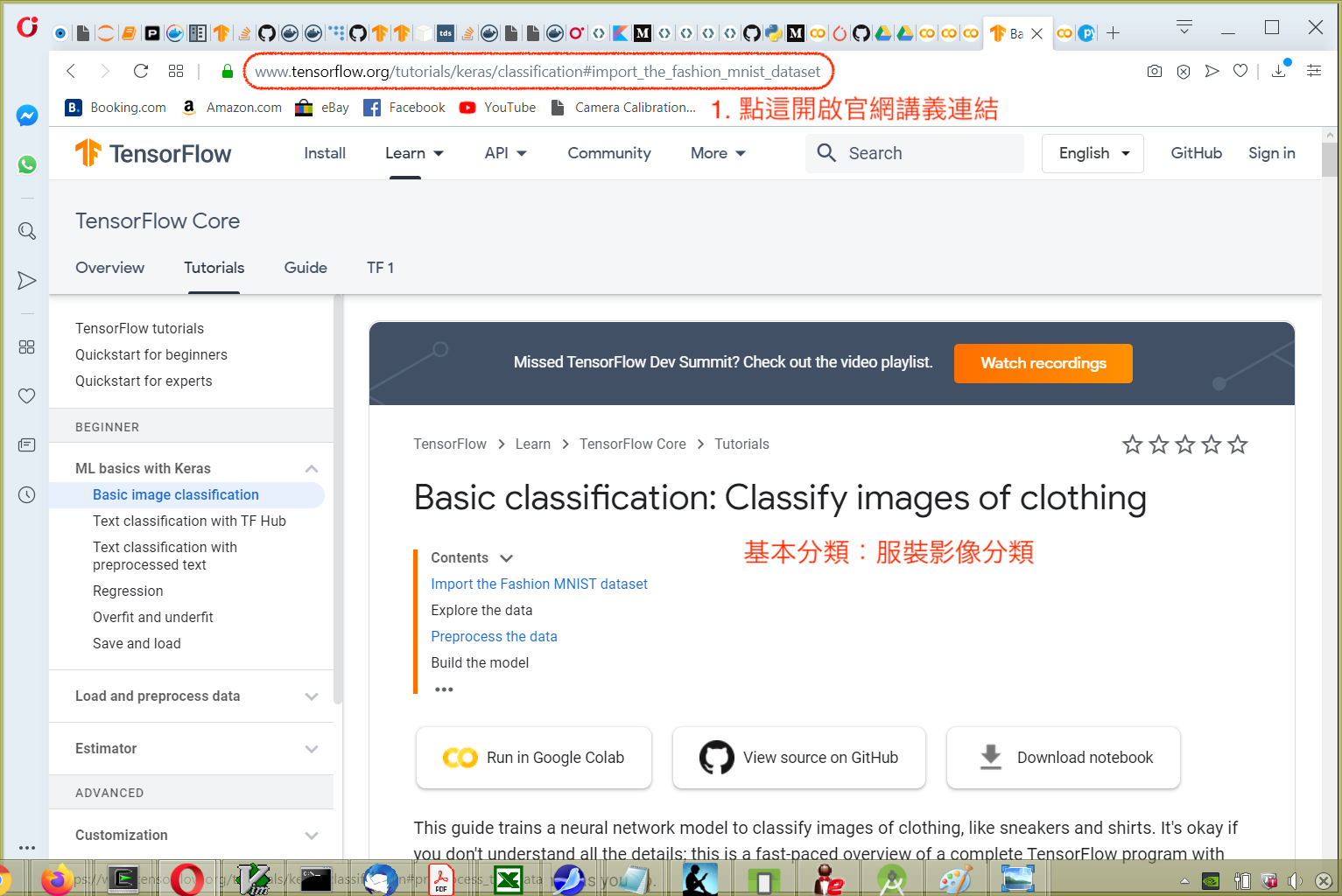Click Import the Fashion MNIST dataset link
1342x896 pixels.
(539, 584)
